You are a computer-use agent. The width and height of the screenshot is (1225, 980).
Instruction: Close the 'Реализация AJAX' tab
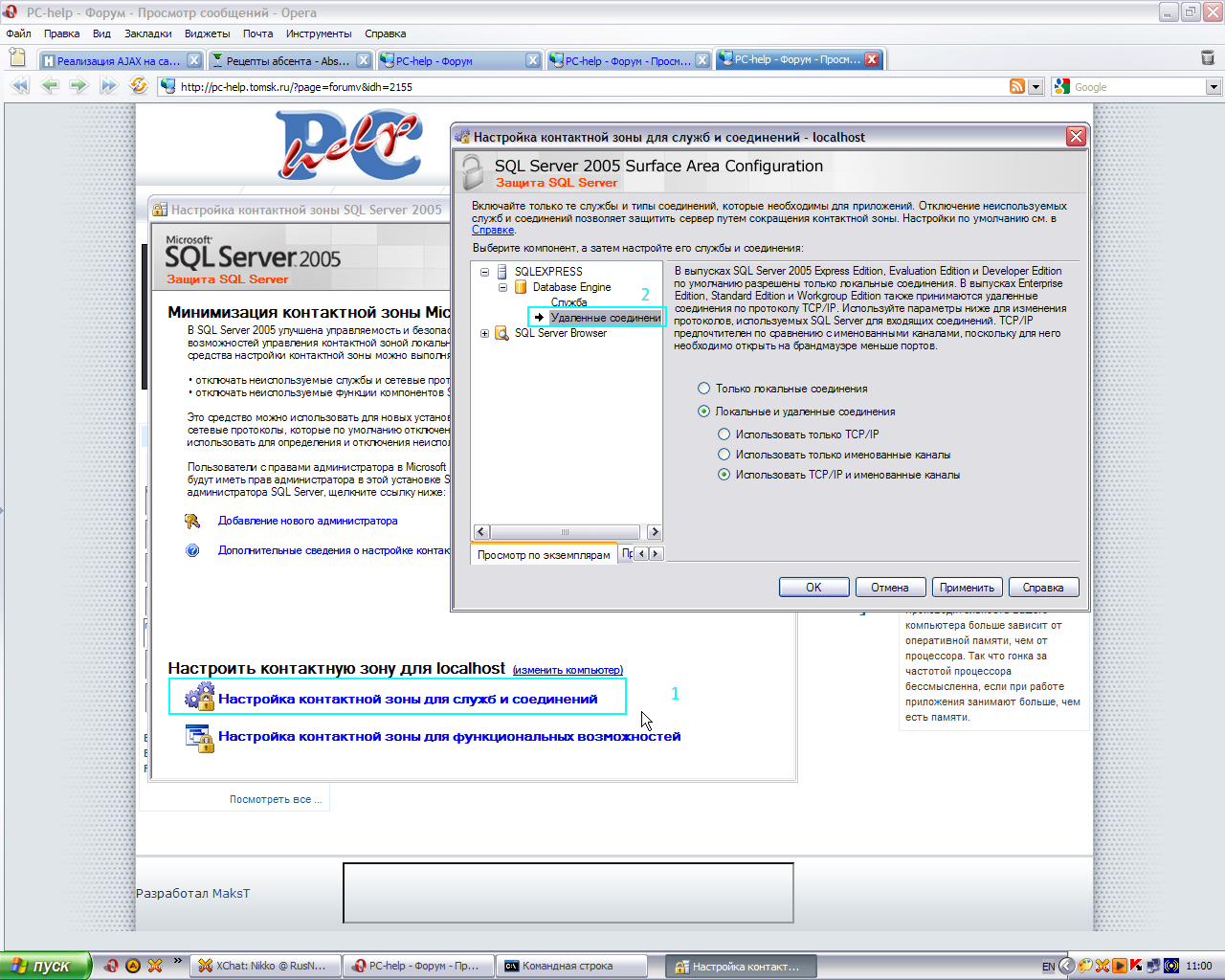194,60
